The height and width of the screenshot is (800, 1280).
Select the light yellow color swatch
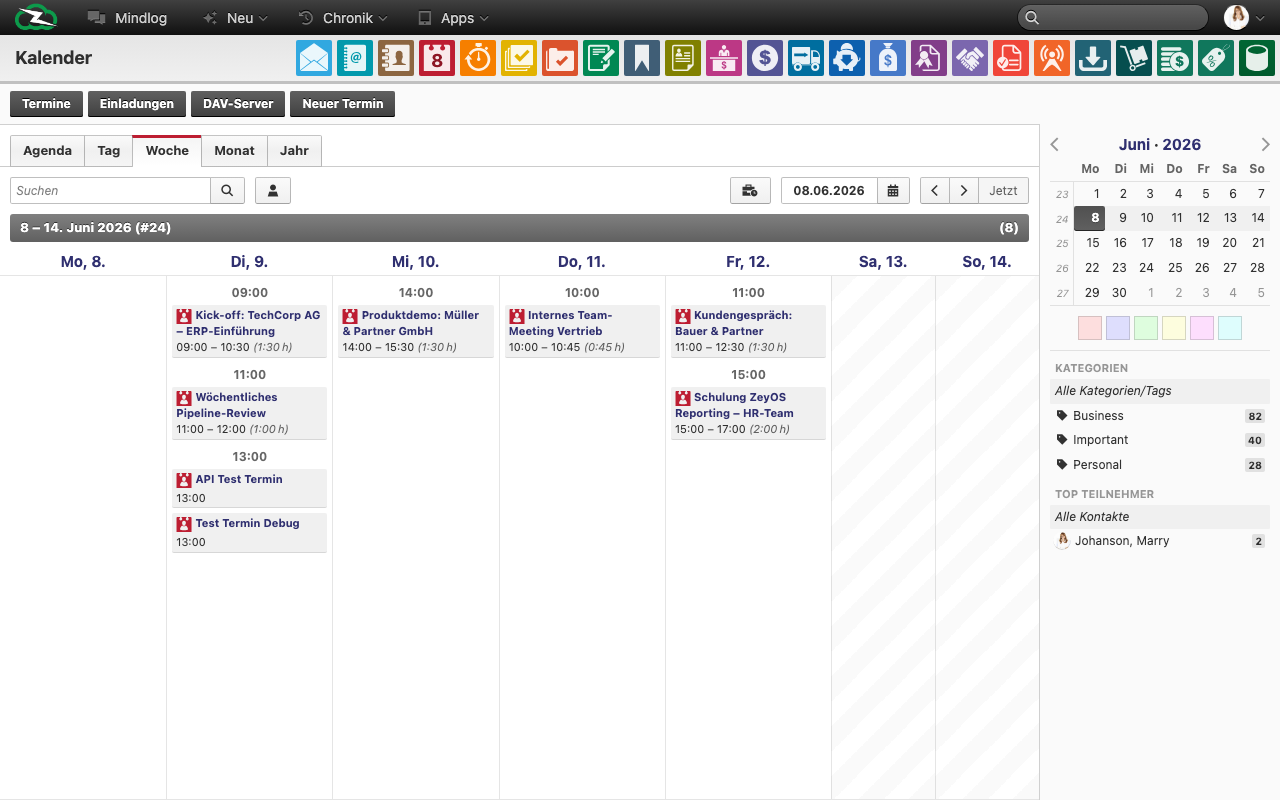1174,328
